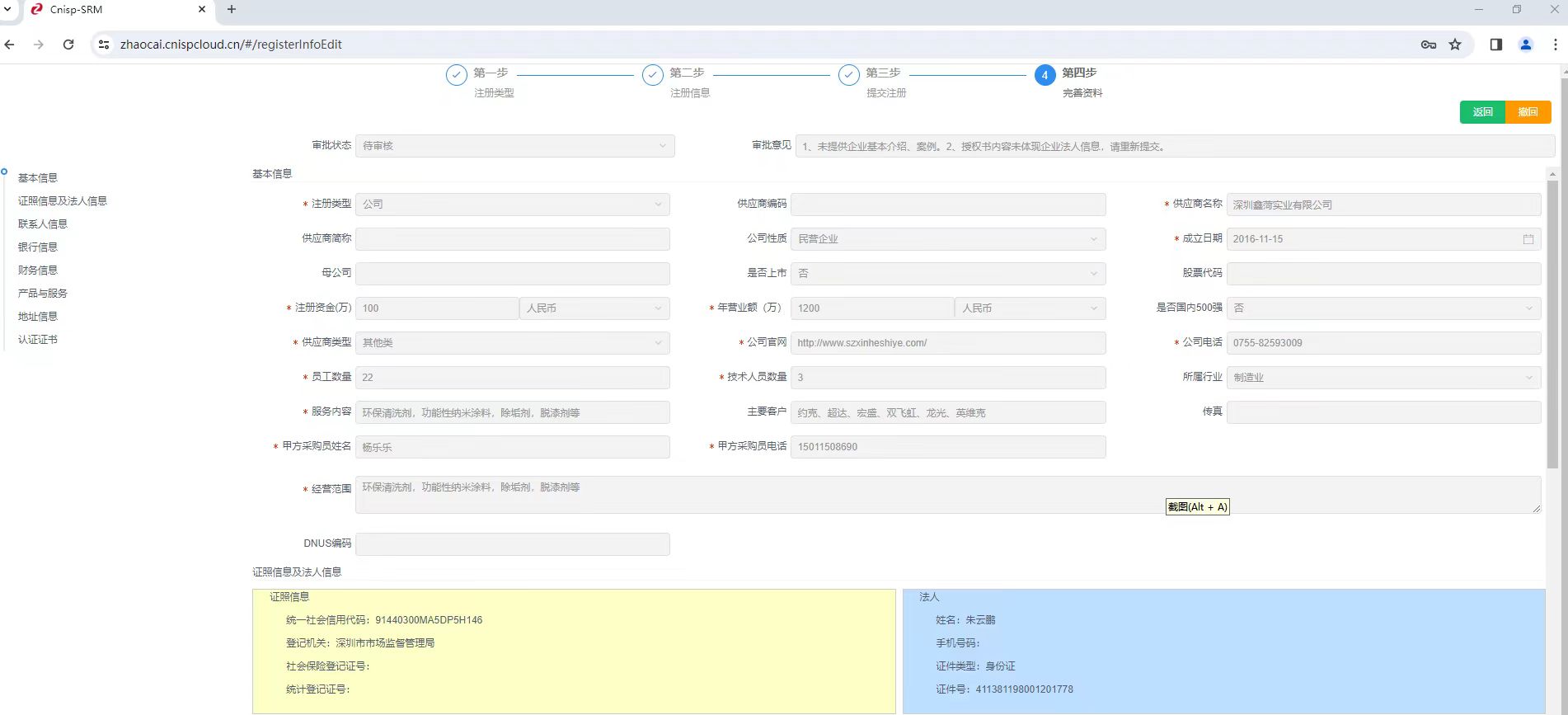The height and width of the screenshot is (715, 1568).
Task: Jump to 产品与服务 in sidebar
Action: click(43, 294)
